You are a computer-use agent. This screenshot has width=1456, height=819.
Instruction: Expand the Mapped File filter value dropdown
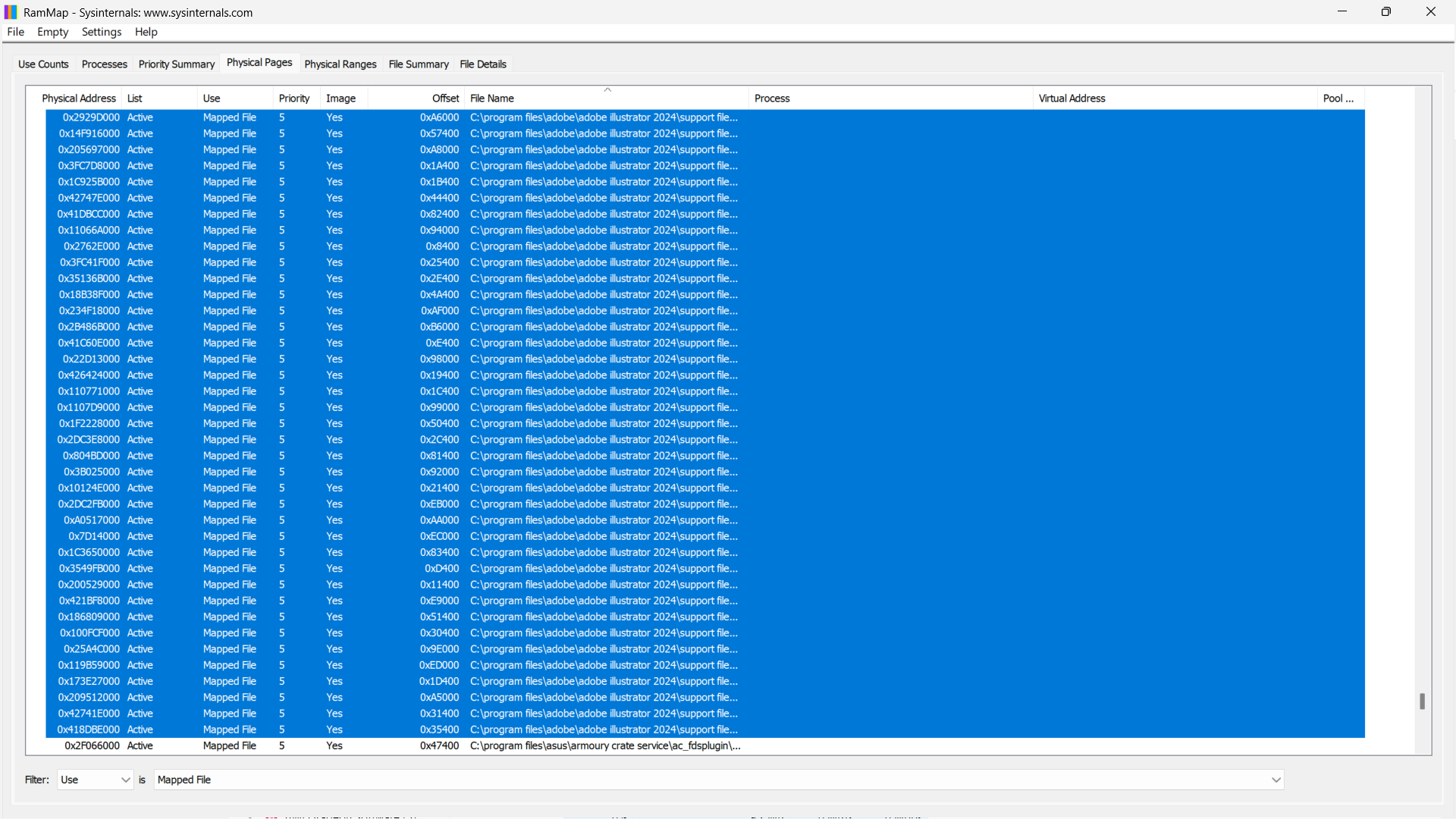click(x=1276, y=780)
